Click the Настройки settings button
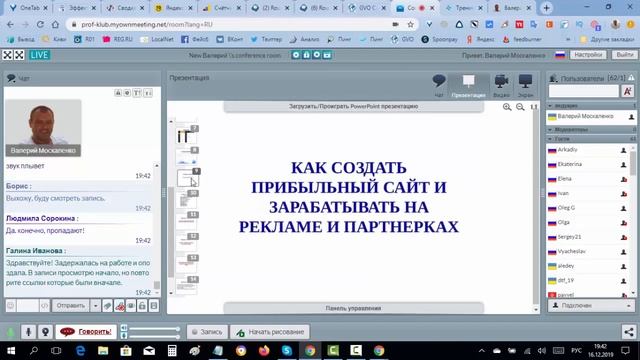 (588, 55)
